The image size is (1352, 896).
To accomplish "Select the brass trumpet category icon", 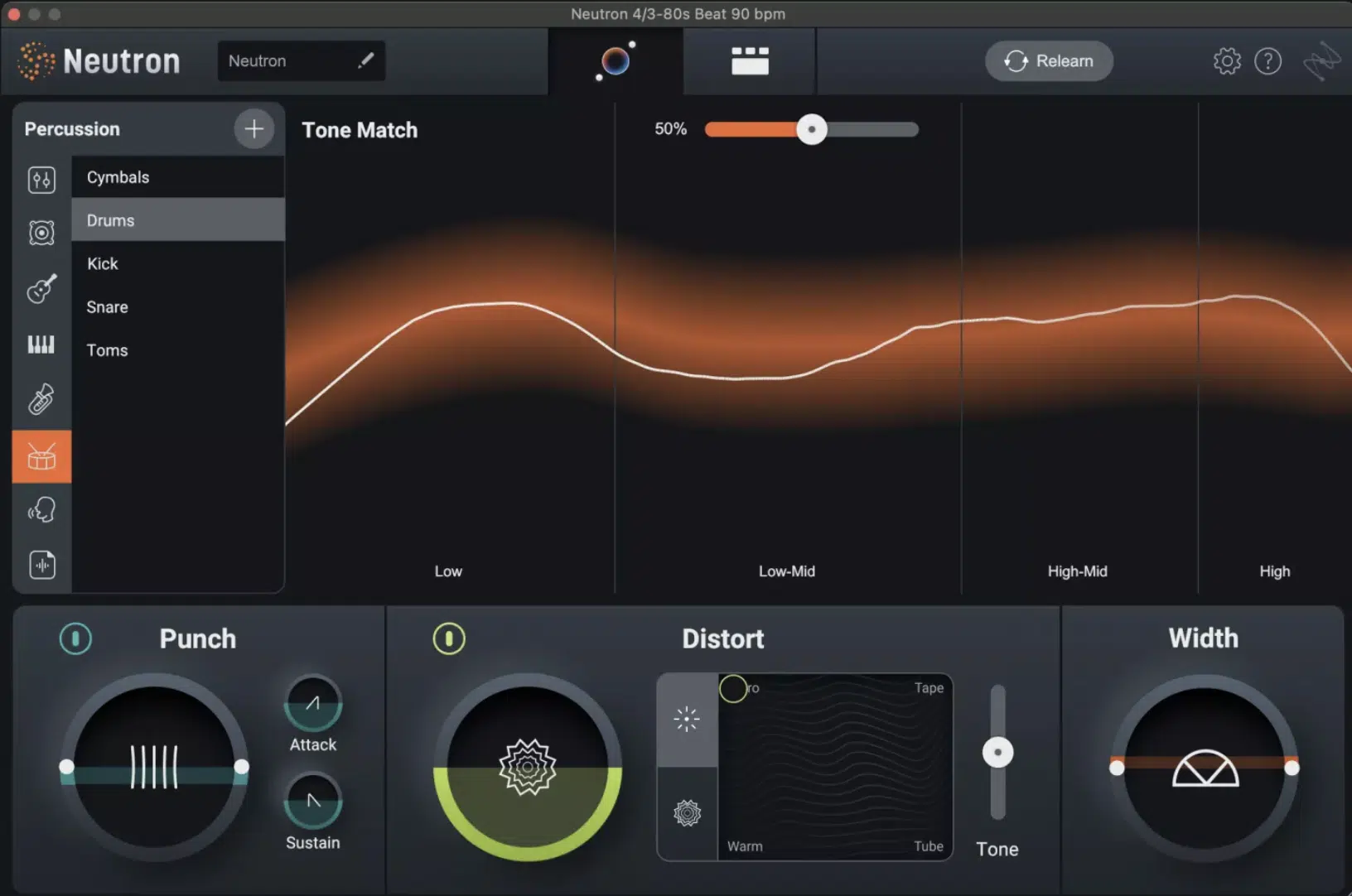I will point(41,399).
